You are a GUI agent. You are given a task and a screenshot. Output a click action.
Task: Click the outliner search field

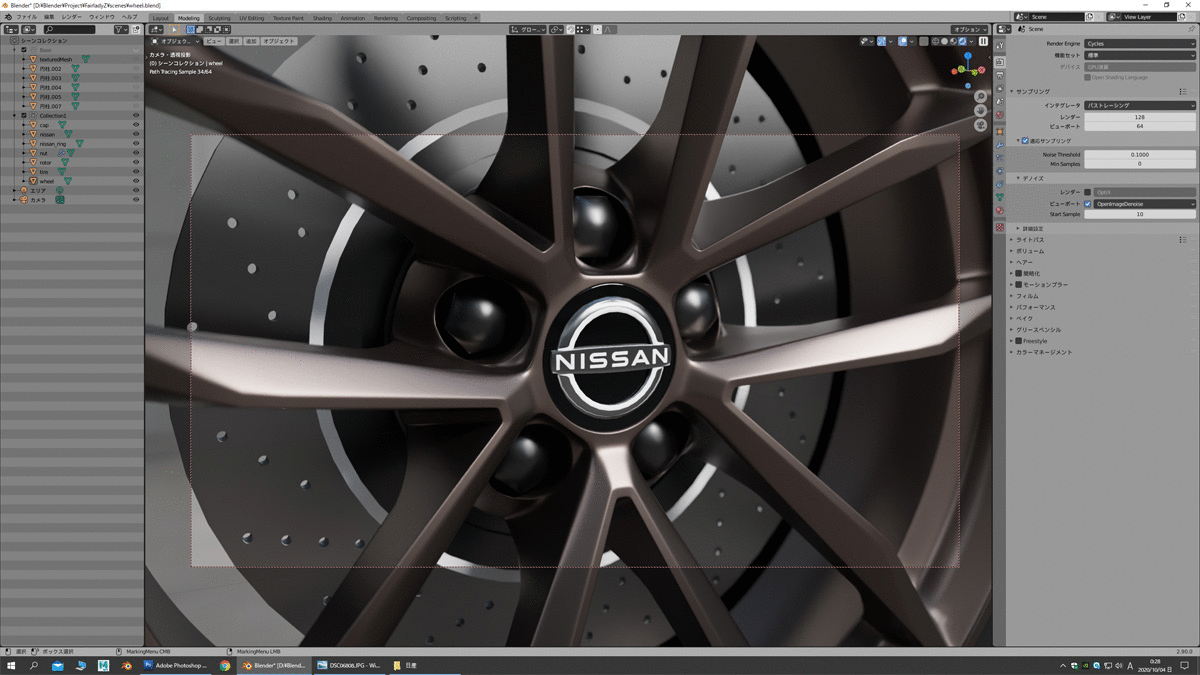click(x=70, y=30)
